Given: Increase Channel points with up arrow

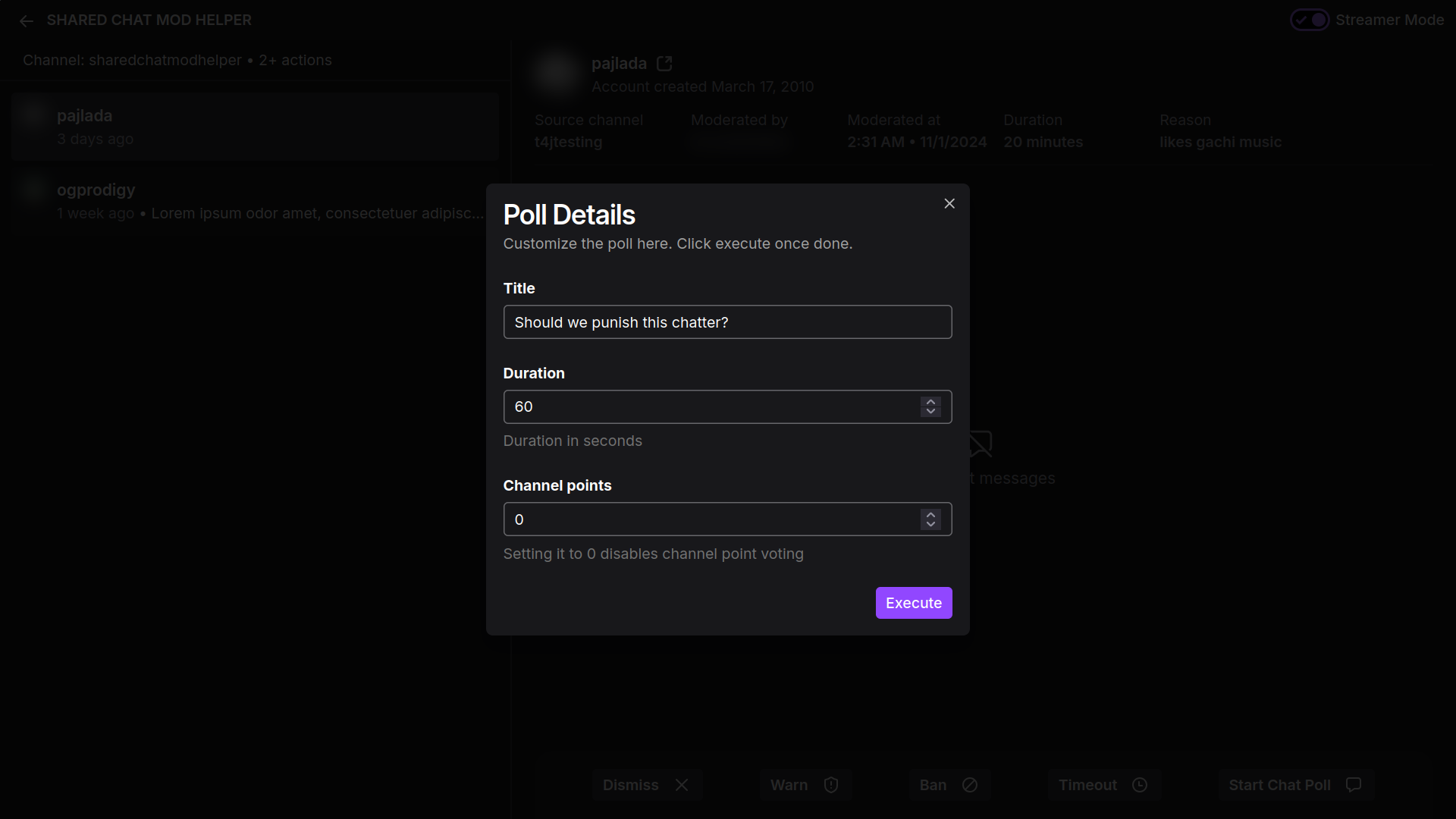Looking at the screenshot, I should click(x=930, y=514).
